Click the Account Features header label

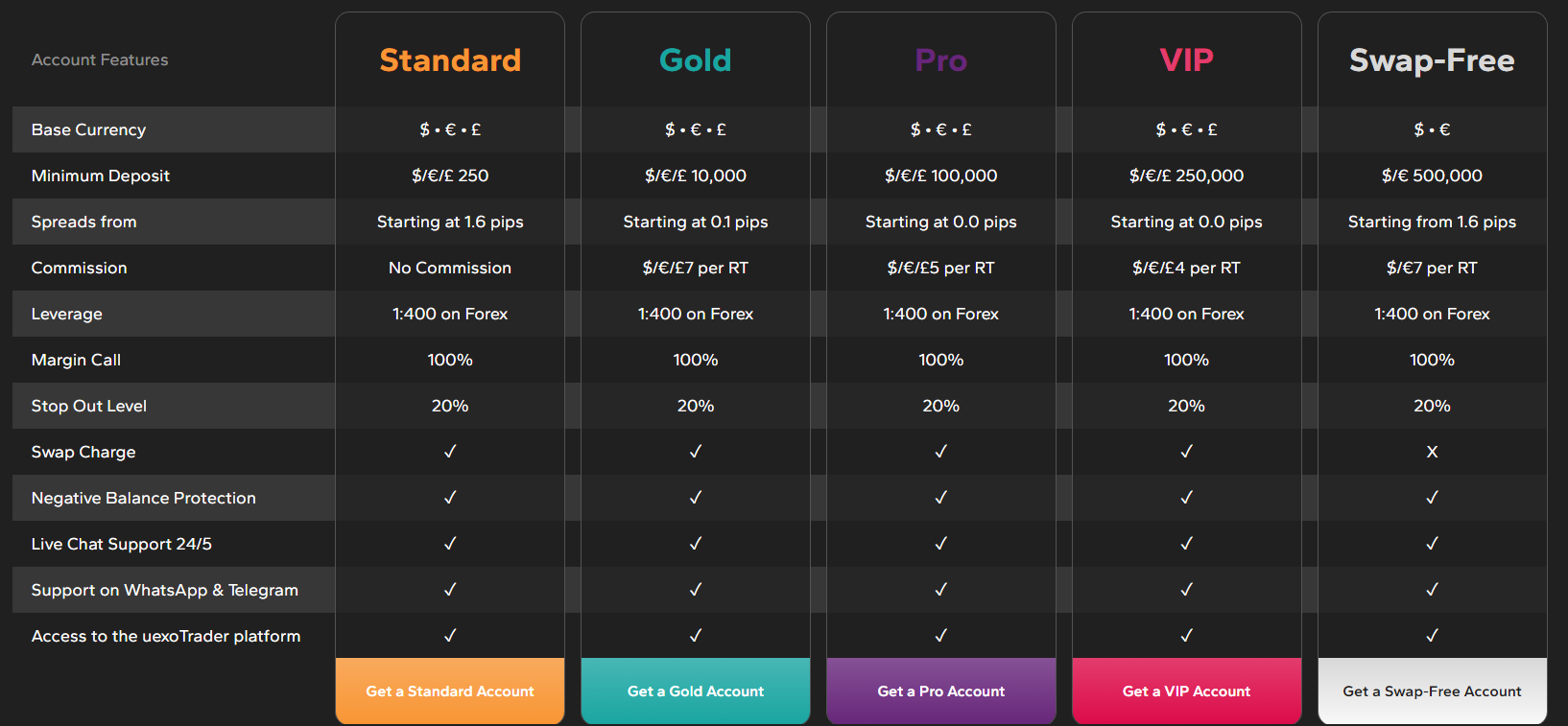pos(100,59)
